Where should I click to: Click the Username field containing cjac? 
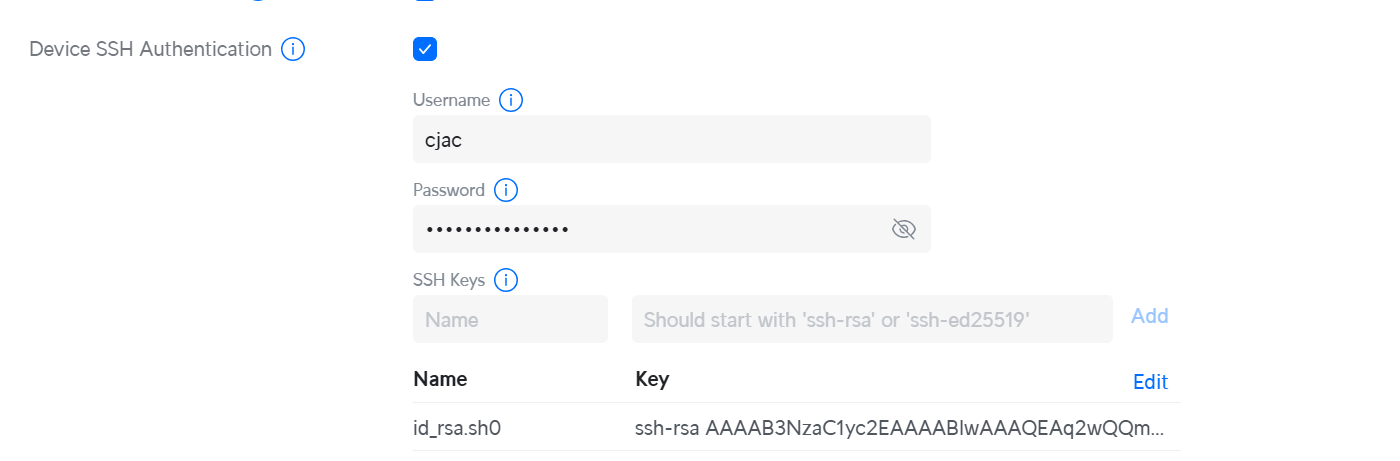pyautogui.click(x=671, y=139)
